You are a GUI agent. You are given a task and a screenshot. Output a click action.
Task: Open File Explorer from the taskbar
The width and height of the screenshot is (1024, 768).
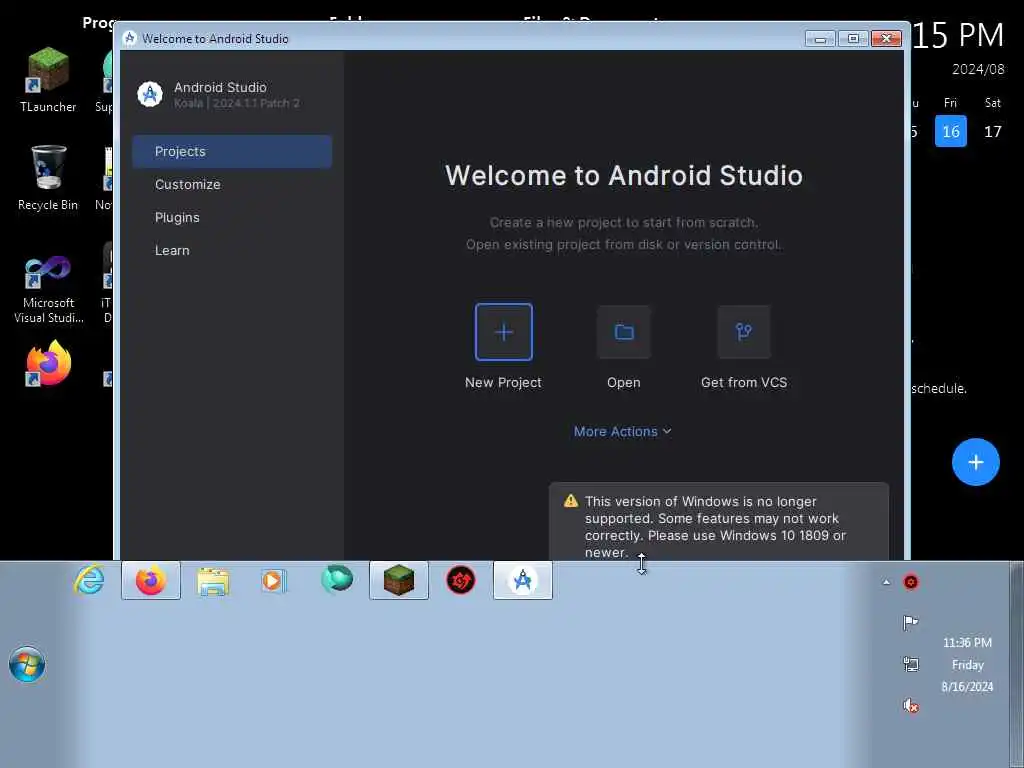(x=213, y=580)
